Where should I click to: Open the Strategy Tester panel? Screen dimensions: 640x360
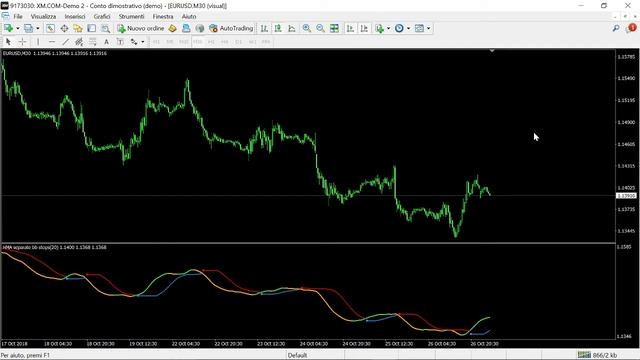pyautogui.click(x=105, y=28)
